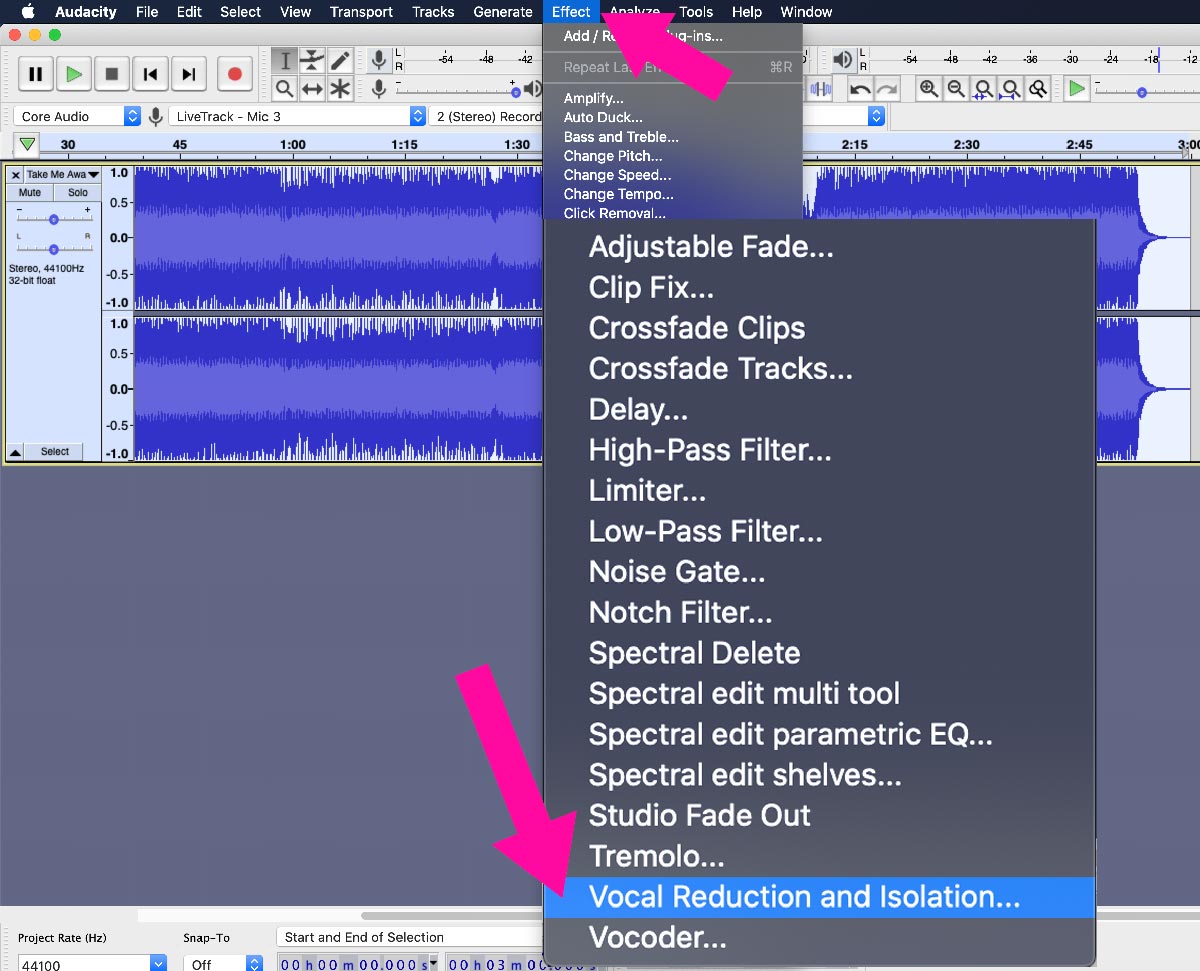Zoom out using the toolbar
The height and width of the screenshot is (971, 1200).
[956, 89]
